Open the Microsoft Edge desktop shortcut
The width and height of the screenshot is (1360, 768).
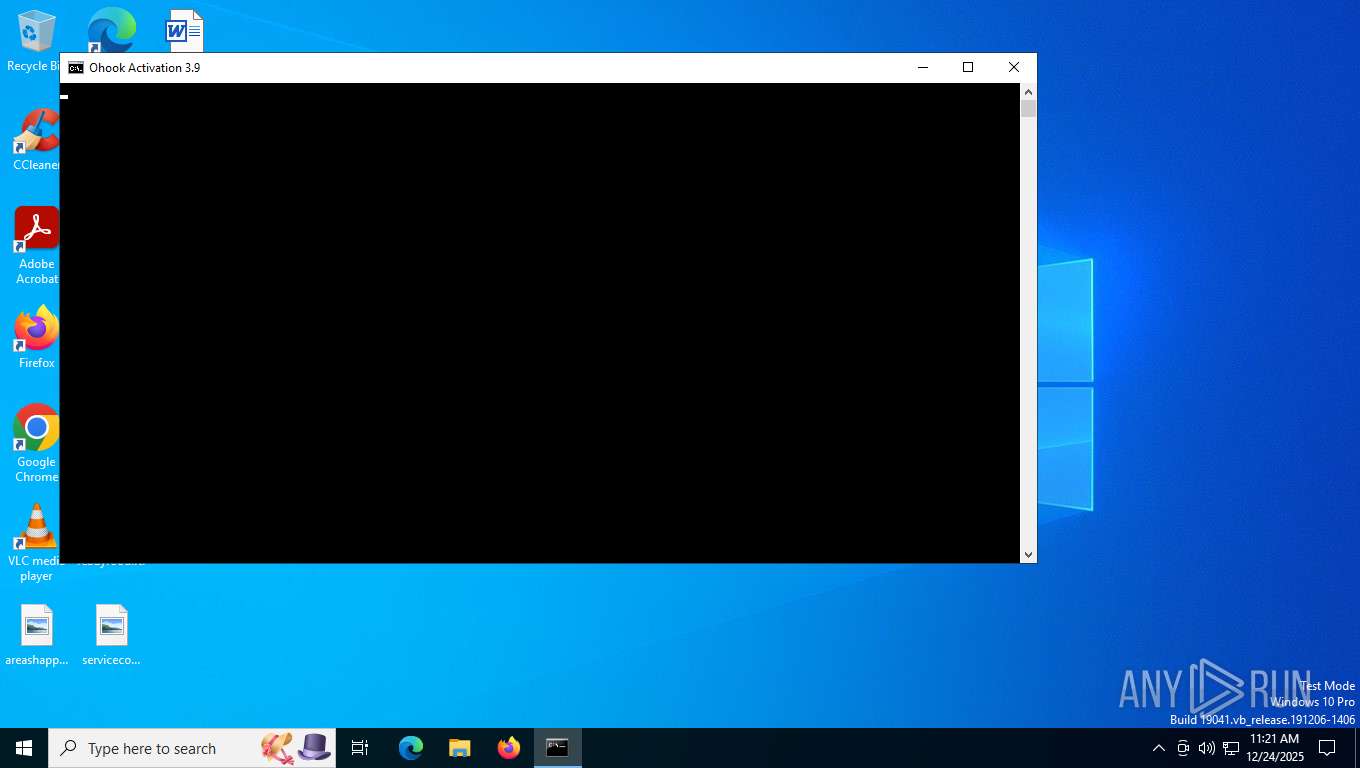[x=111, y=30]
